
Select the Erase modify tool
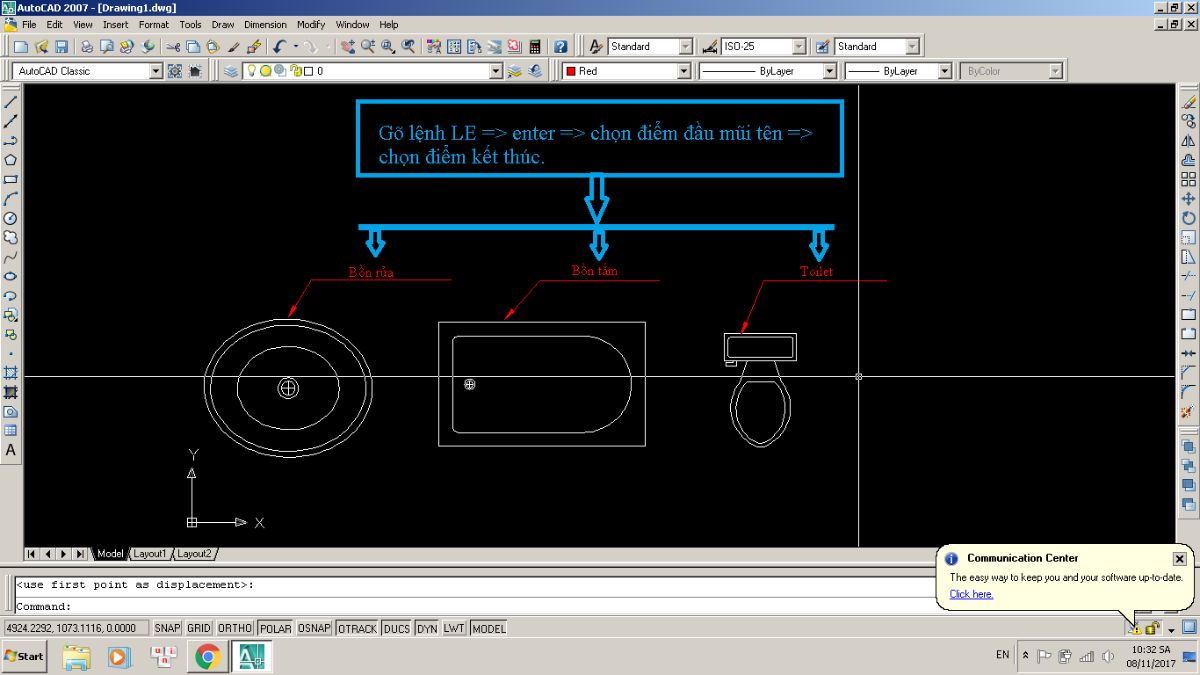(1188, 101)
